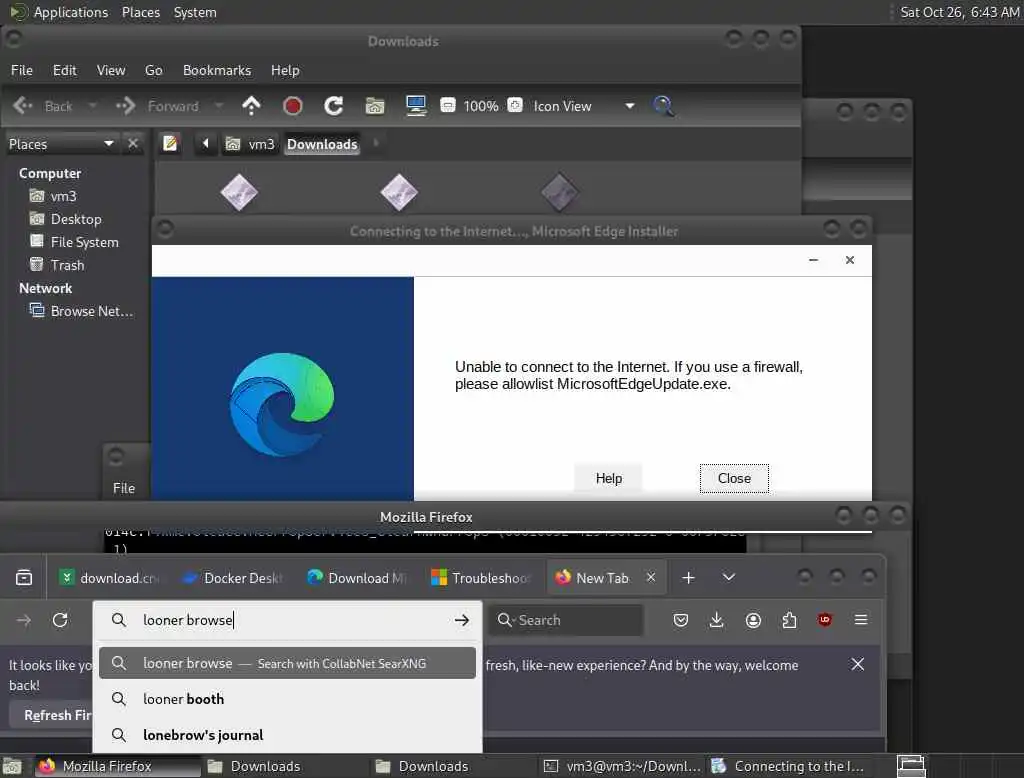The height and width of the screenshot is (778, 1024).
Task: Switch to the Download Microsoft Edge tab
Action: pyautogui.click(x=357, y=577)
